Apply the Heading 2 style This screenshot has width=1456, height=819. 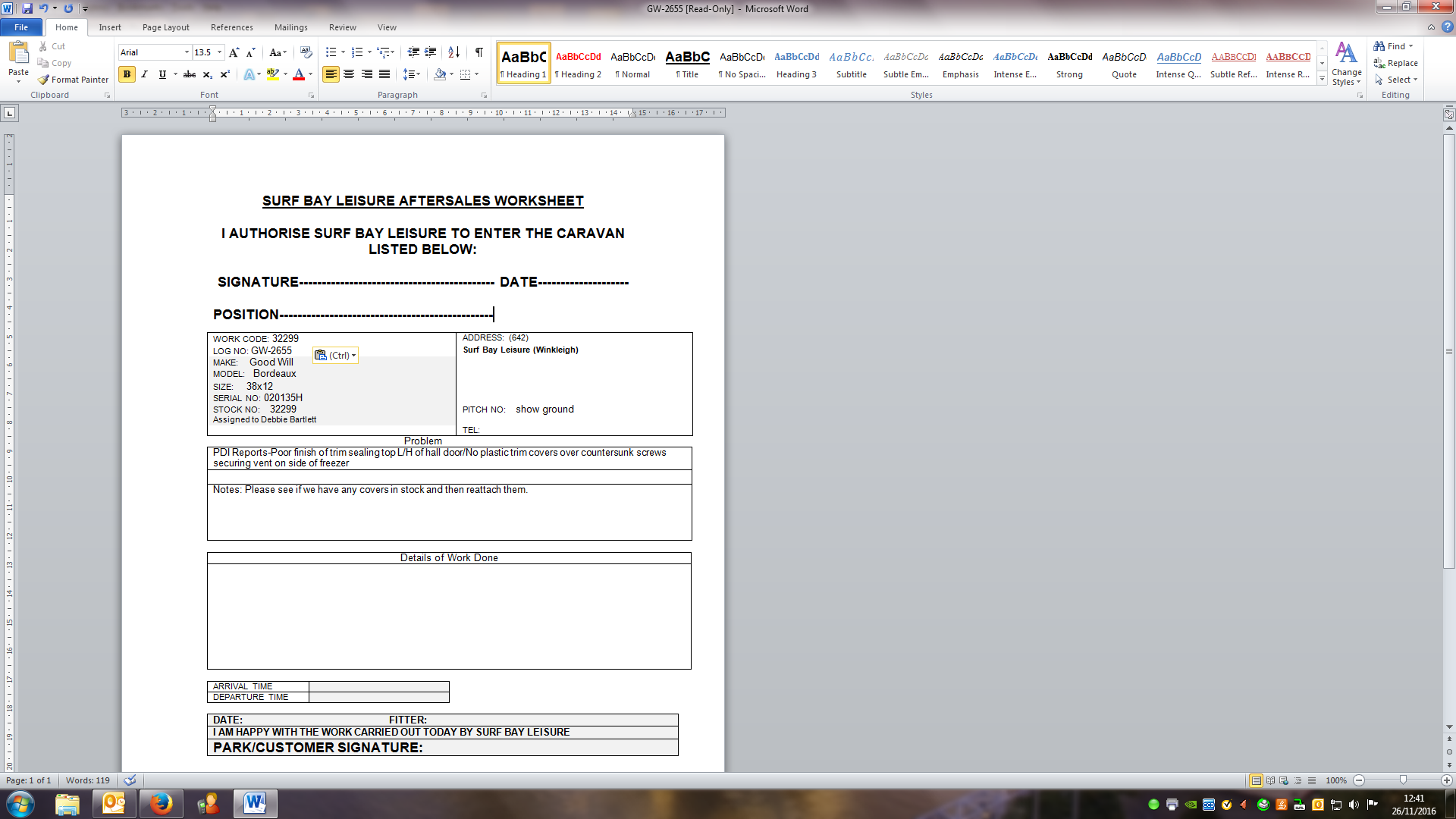click(x=578, y=64)
